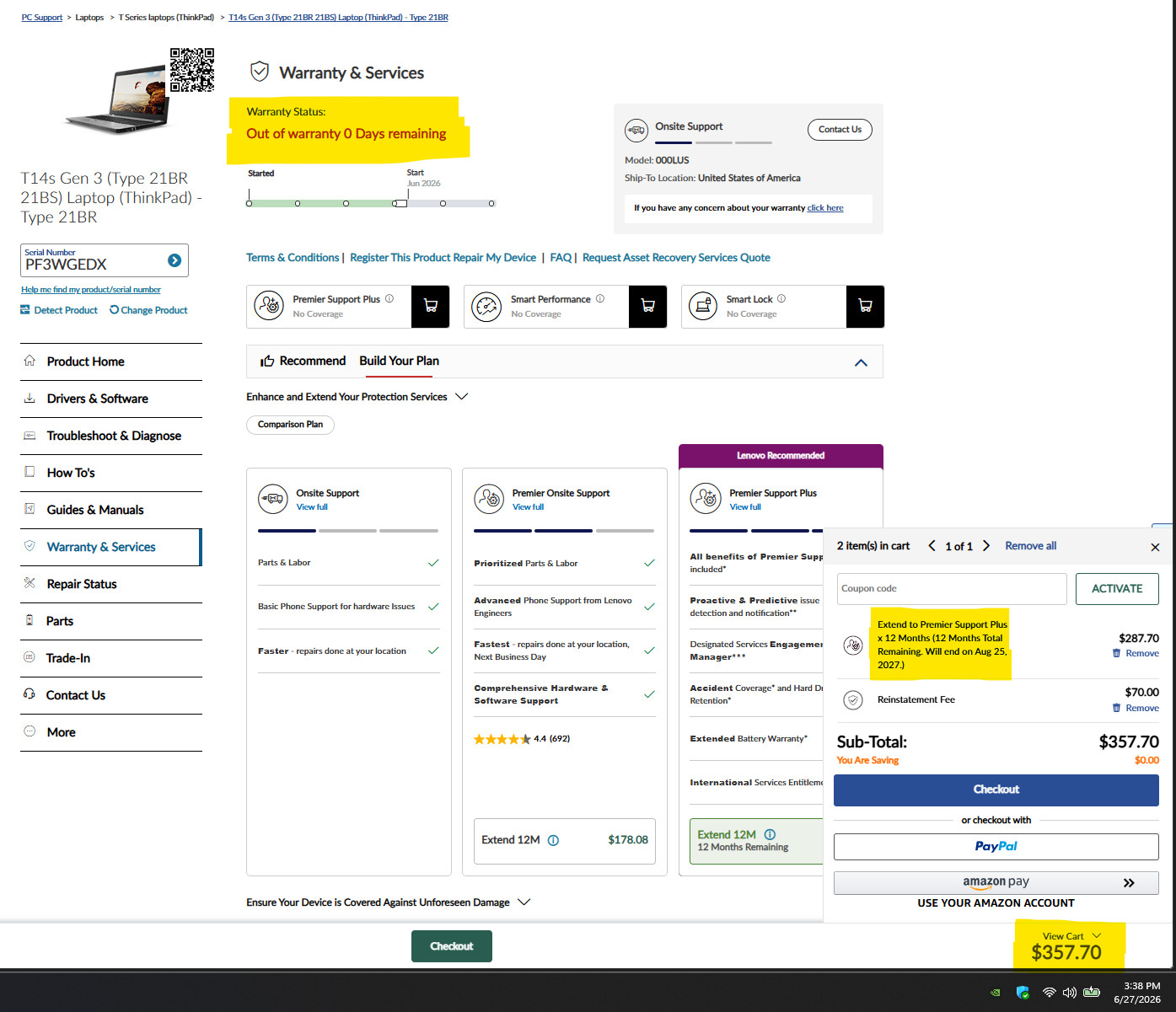
Task: Add Premier Support Plus to cart
Action: (x=430, y=307)
